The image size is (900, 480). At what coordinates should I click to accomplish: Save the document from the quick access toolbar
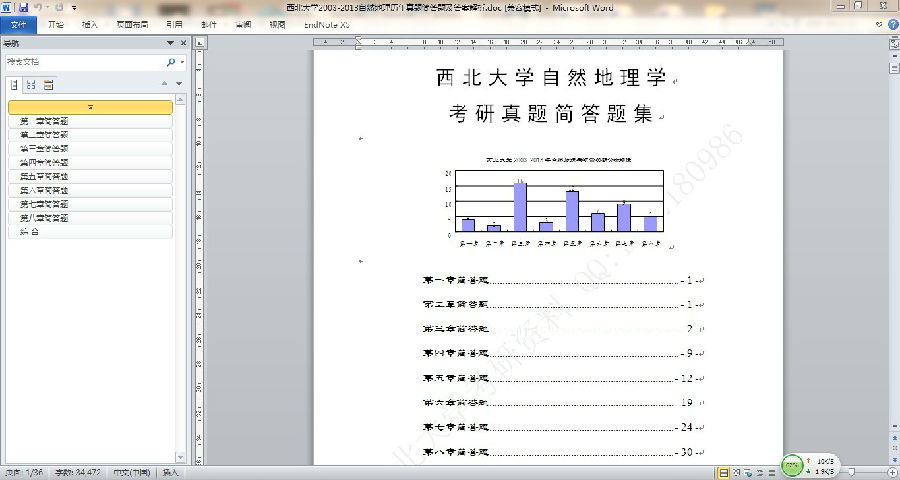point(24,7)
